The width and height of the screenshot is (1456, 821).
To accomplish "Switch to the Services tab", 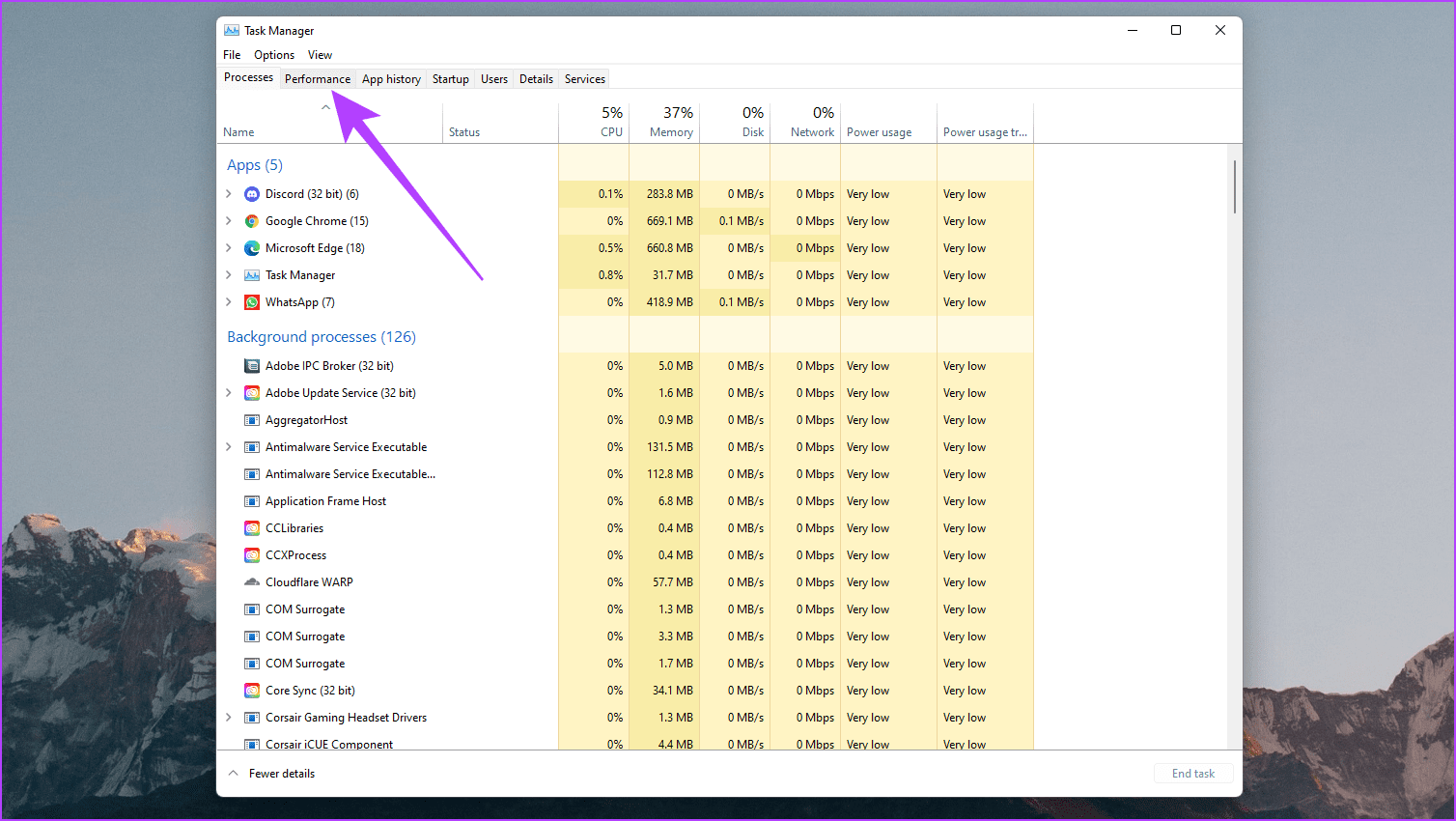I will (x=585, y=79).
